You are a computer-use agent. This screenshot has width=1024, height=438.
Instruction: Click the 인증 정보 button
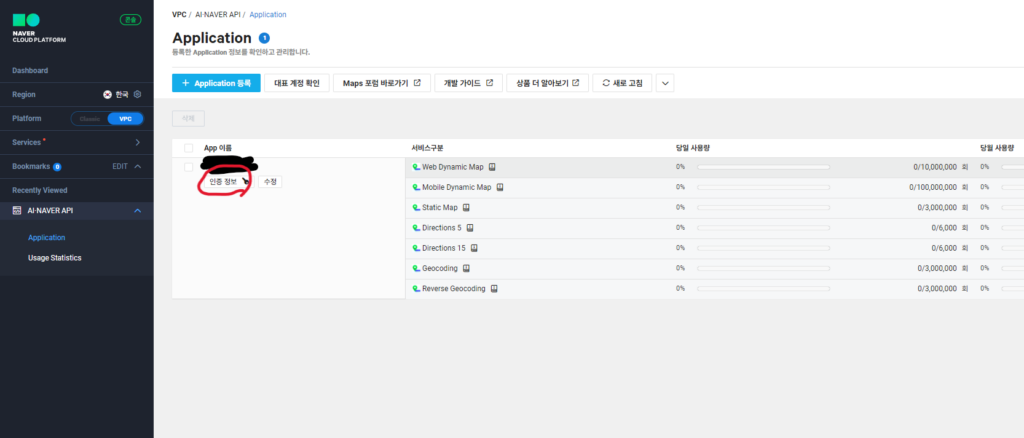pos(223,182)
